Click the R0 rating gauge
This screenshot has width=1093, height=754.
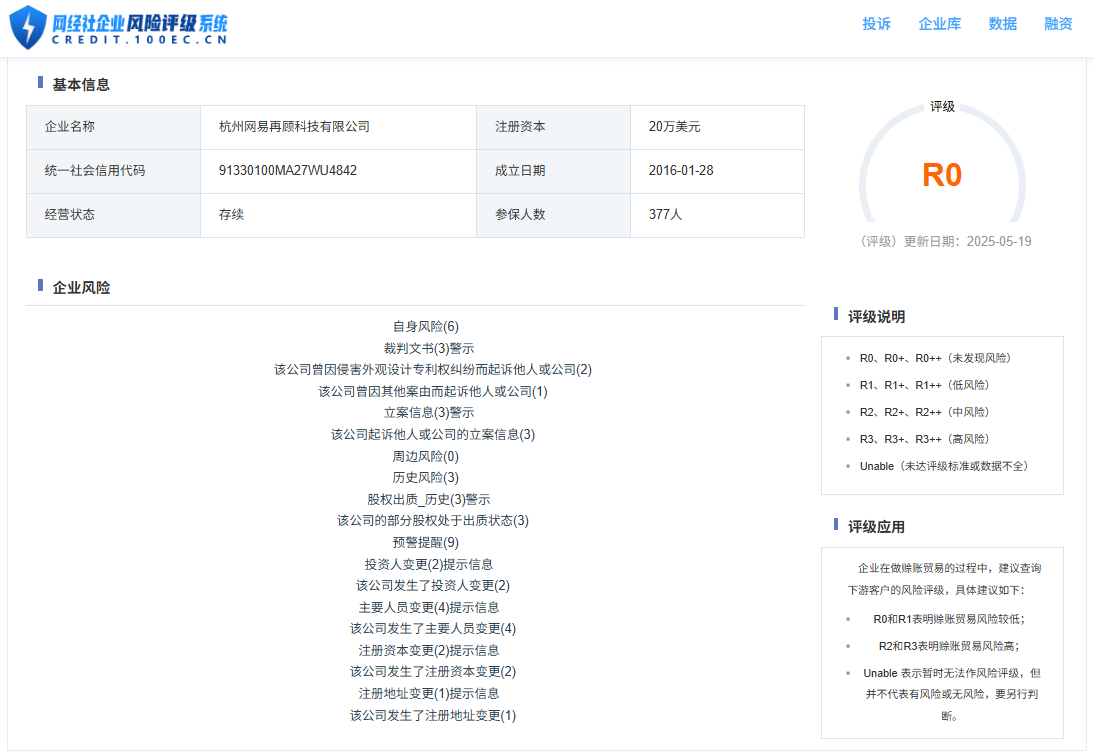[x=941, y=175]
